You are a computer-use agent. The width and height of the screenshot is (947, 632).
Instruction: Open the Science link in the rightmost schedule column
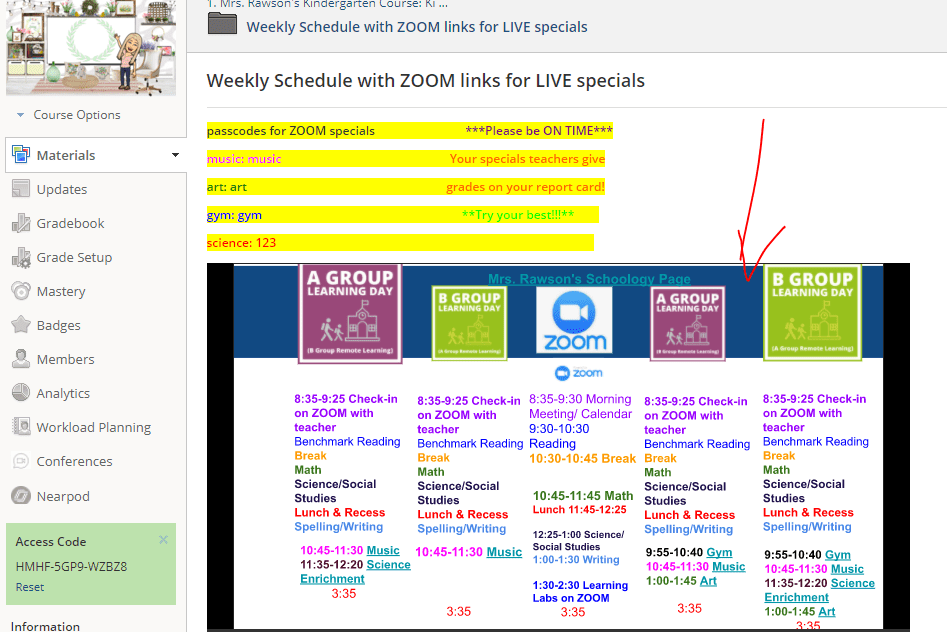pyautogui.click(x=853, y=583)
